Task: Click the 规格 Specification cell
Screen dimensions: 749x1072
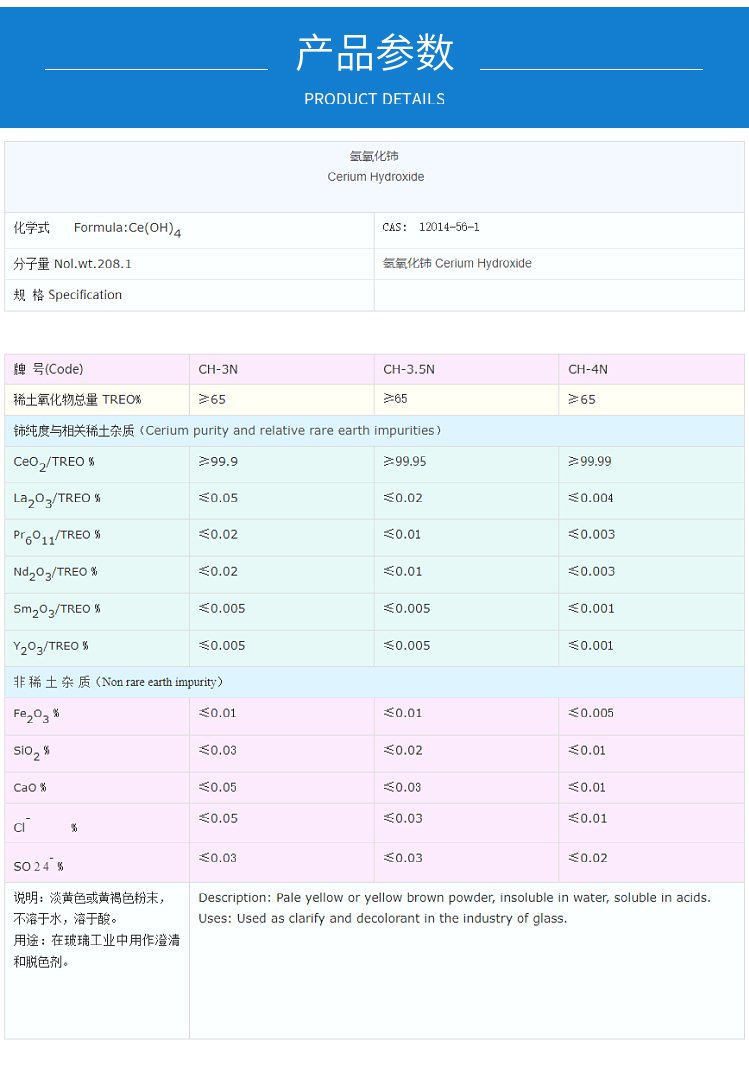Action: [x=68, y=295]
